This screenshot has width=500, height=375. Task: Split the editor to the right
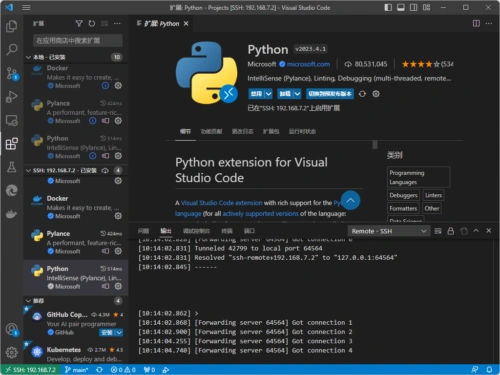tap(476, 23)
